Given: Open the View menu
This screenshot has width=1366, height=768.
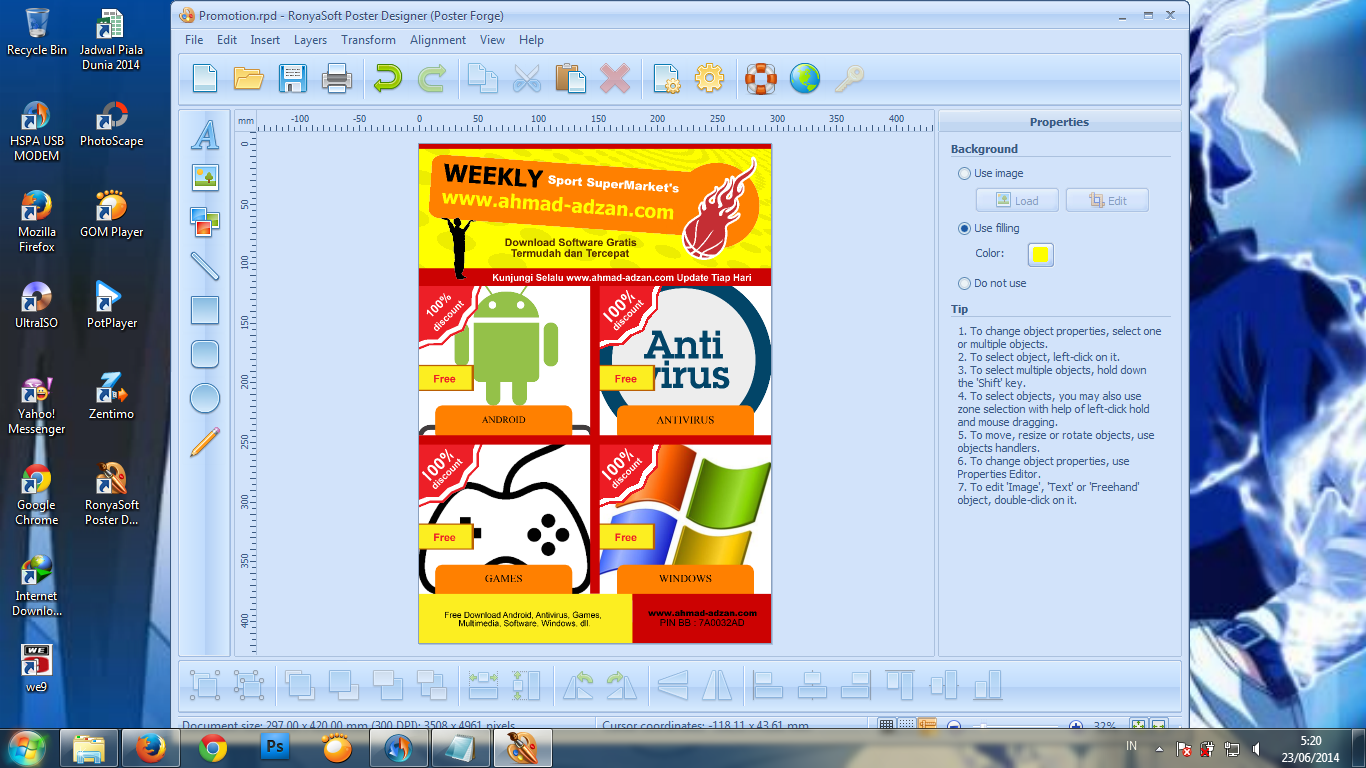Looking at the screenshot, I should click(492, 40).
